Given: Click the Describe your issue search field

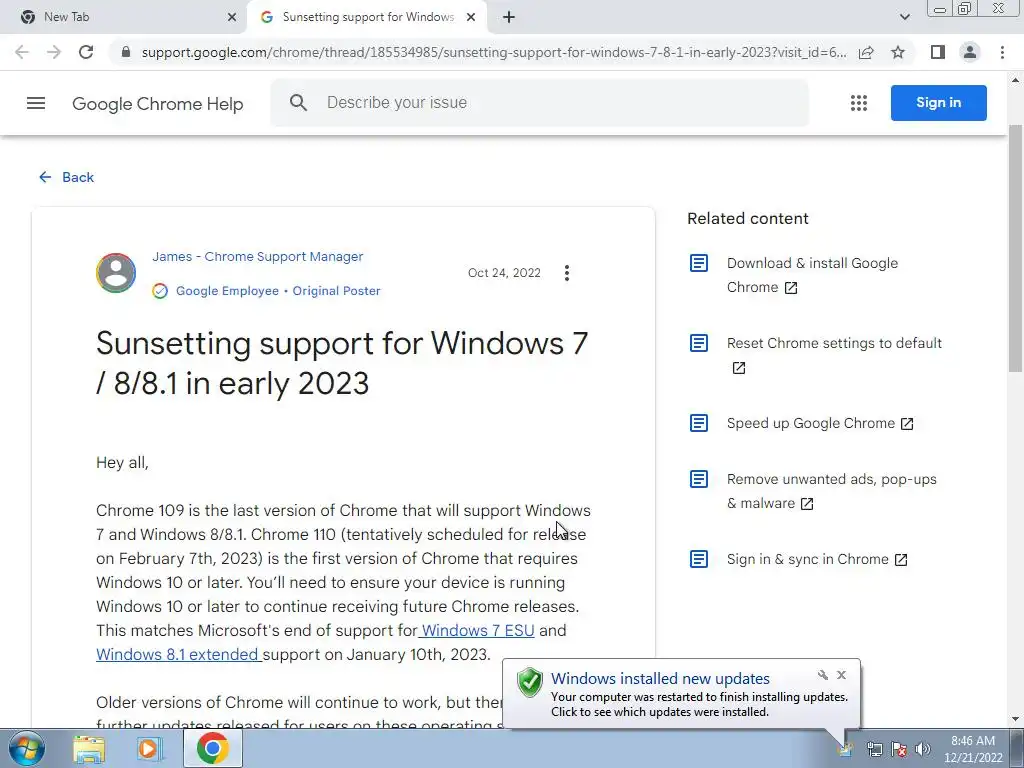Looking at the screenshot, I should tap(539, 103).
